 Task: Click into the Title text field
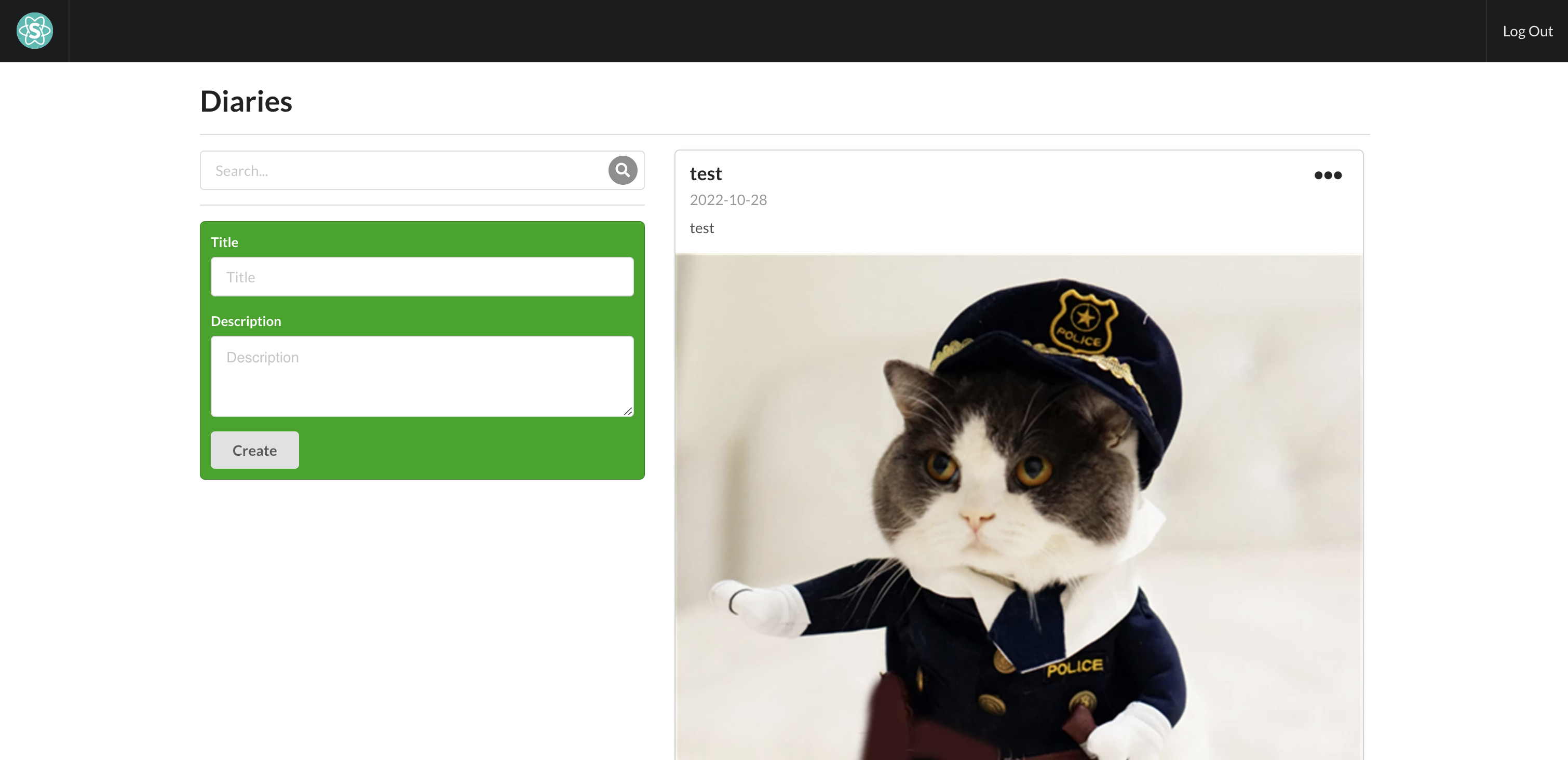click(x=422, y=277)
